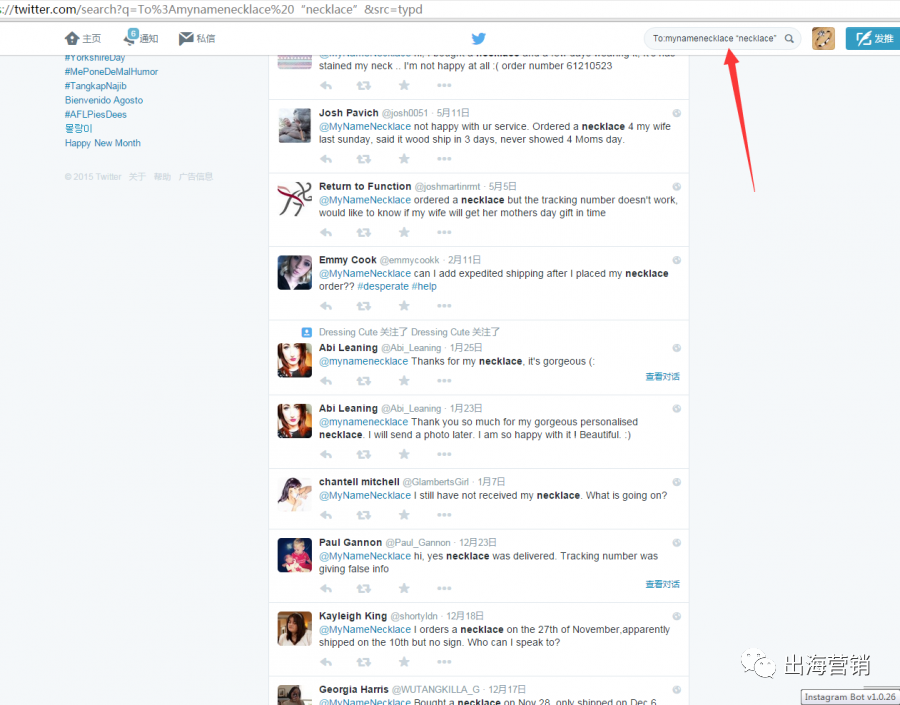The width and height of the screenshot is (900, 705).
Task: Open Paul Gannon's profile picture
Action: point(294,555)
